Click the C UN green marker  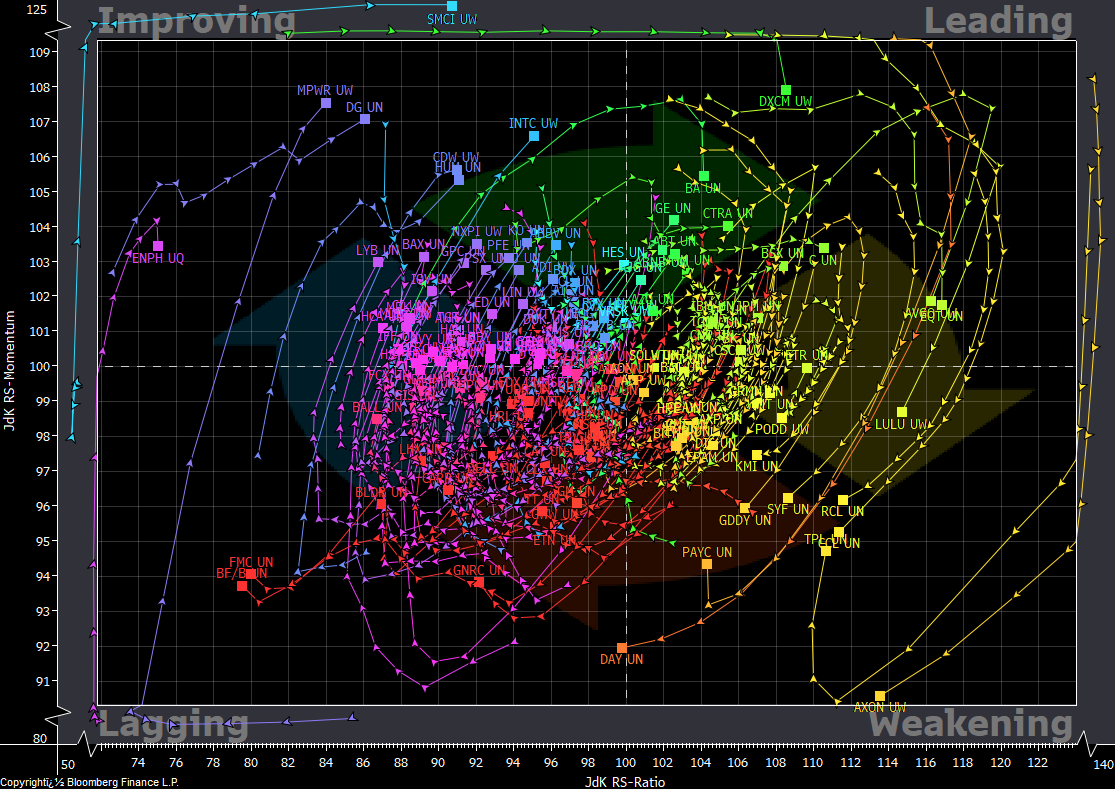(823, 248)
